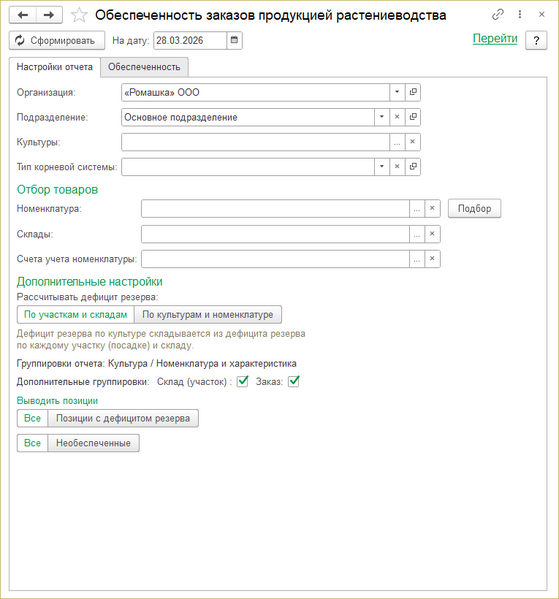This screenshot has height=599, width=559.
Task: Select Все next to Необеспеченные
Action: (32, 443)
